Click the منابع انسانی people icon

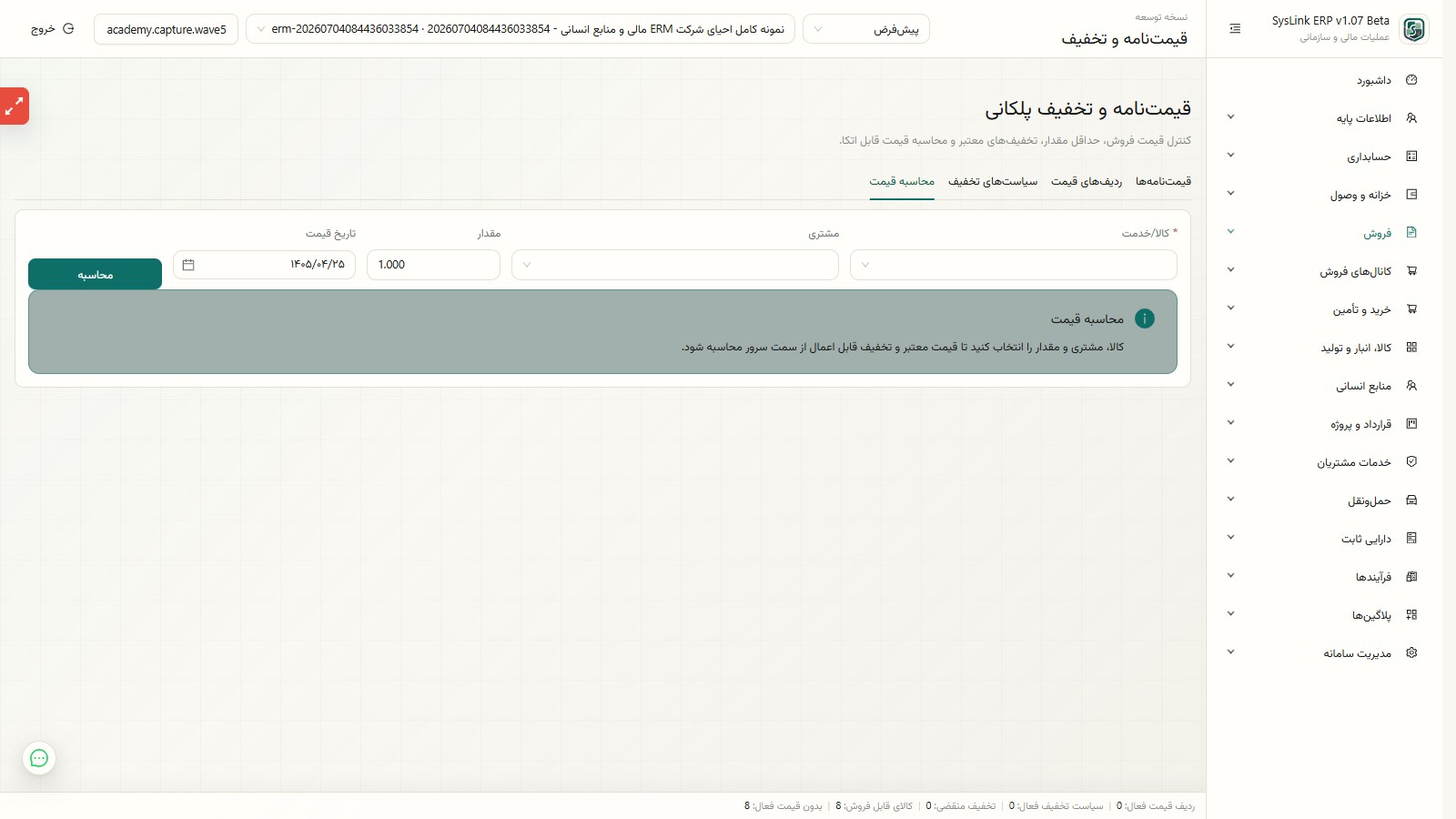click(1411, 386)
